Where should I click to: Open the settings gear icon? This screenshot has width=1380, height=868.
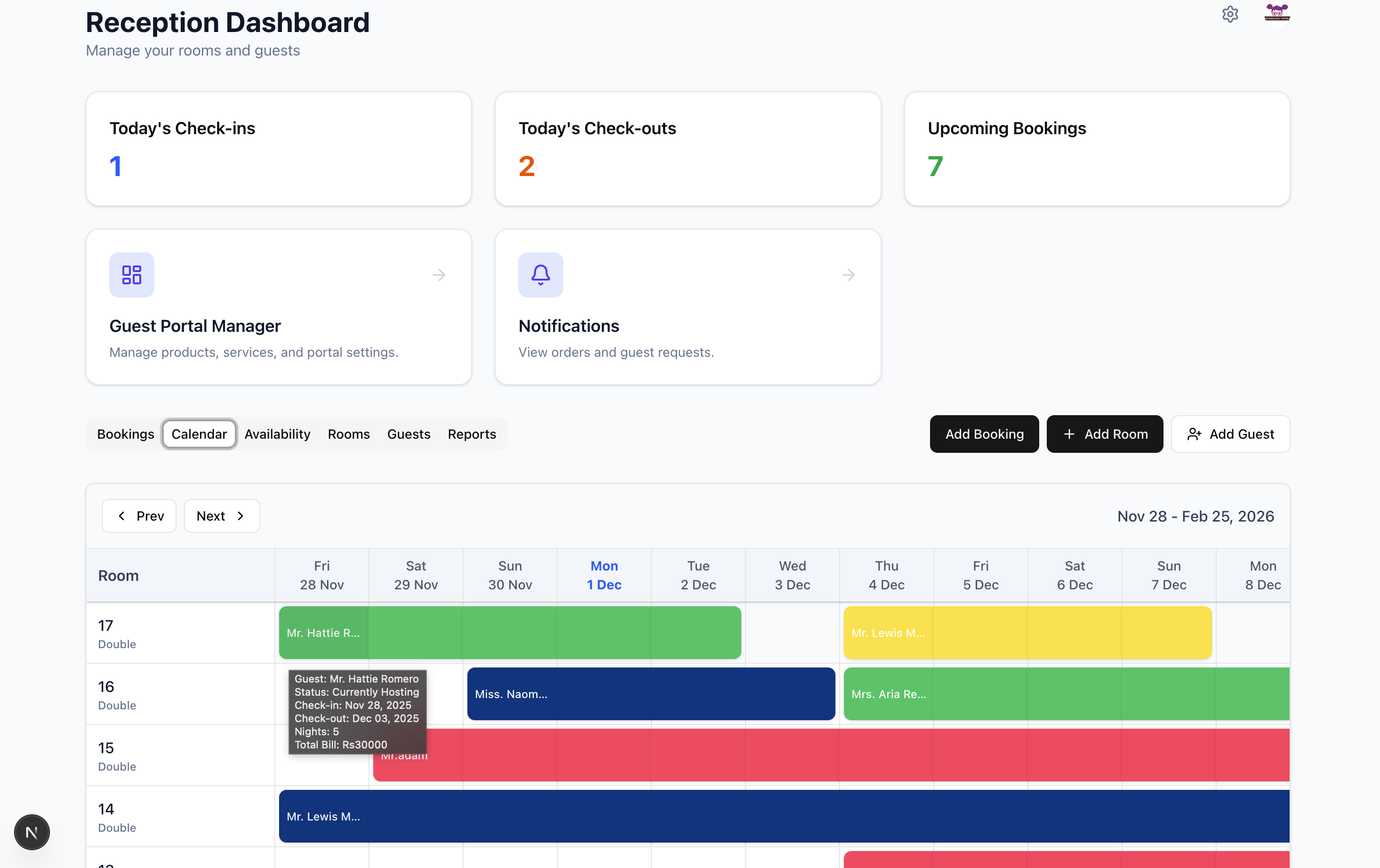[x=1230, y=14]
